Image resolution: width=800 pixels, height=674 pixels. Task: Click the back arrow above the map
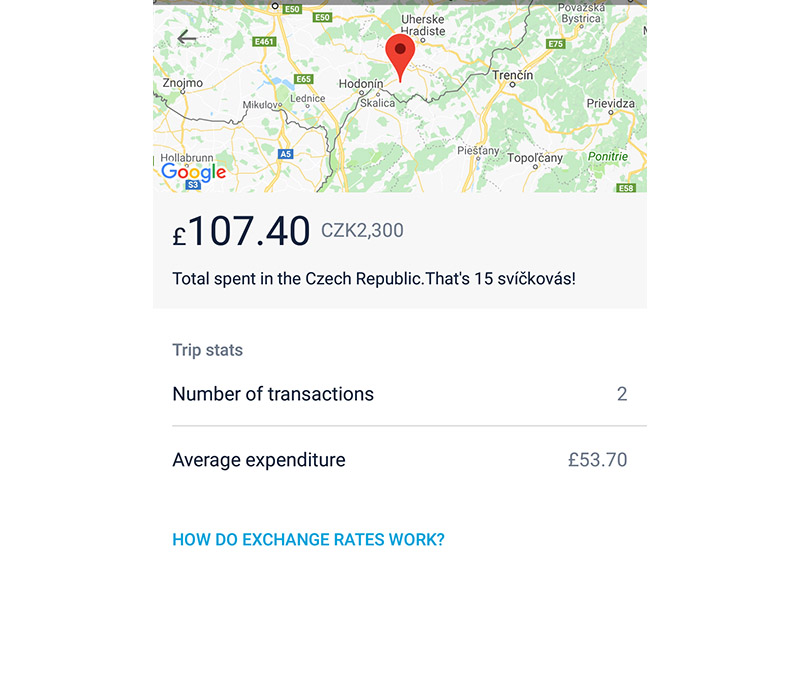(185, 37)
